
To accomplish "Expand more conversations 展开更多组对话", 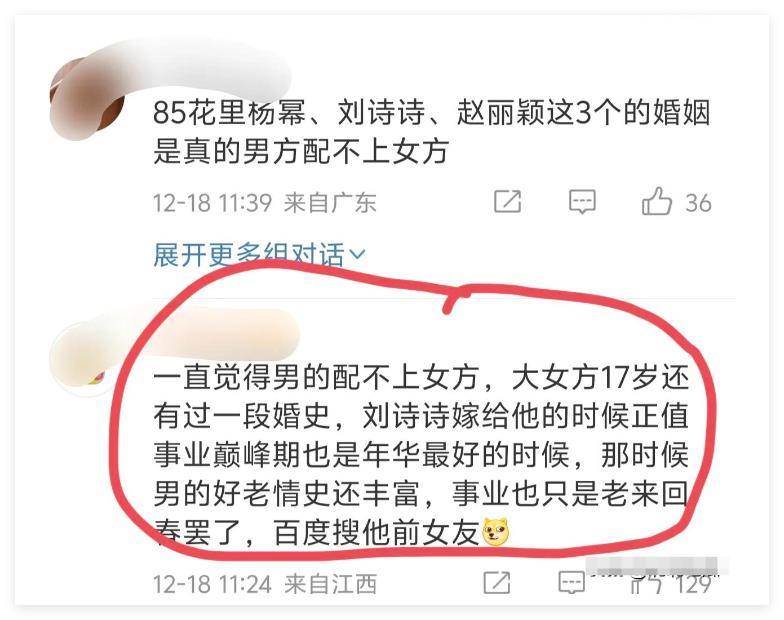I will 259,255.
